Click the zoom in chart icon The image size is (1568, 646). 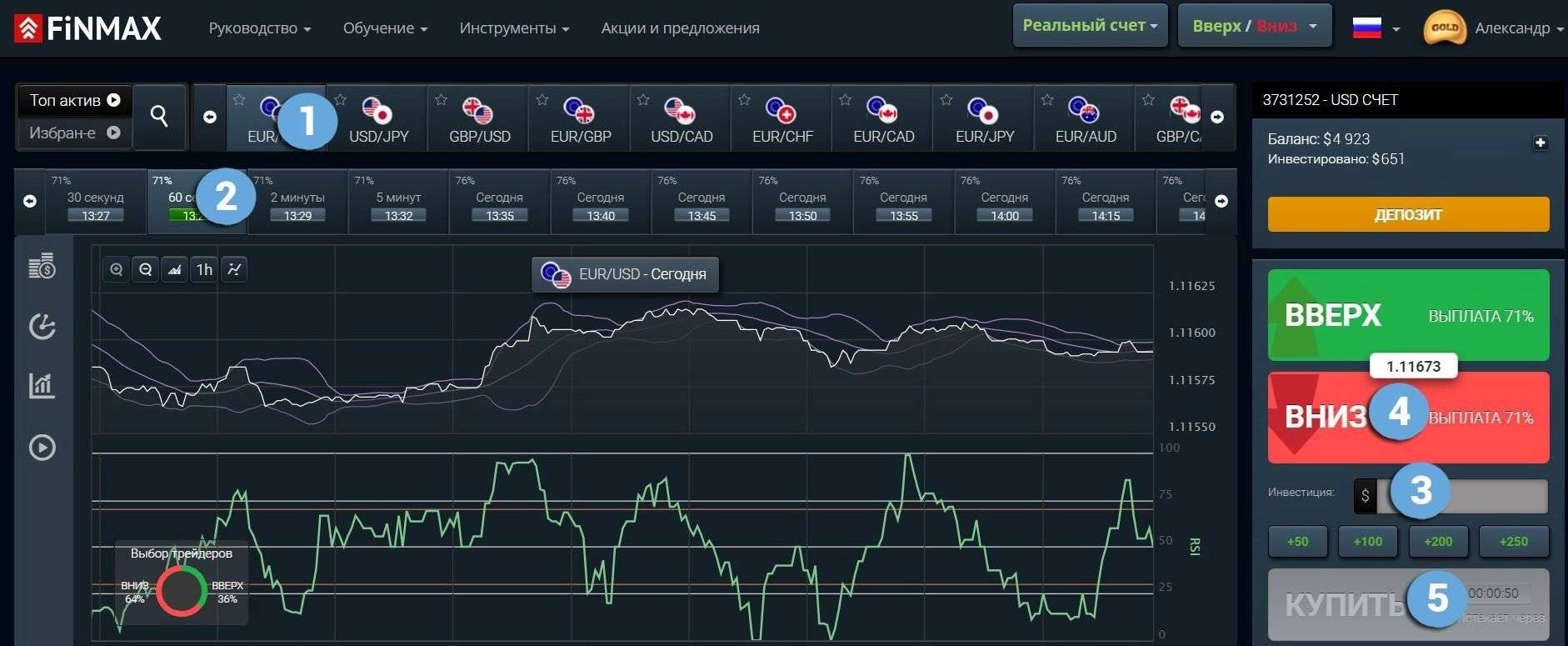116,269
